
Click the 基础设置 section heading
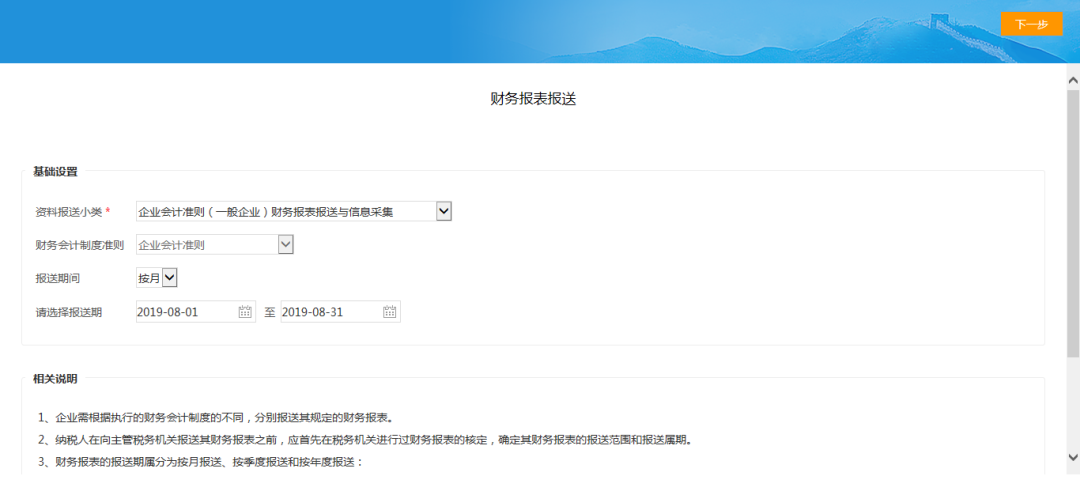tap(55, 171)
